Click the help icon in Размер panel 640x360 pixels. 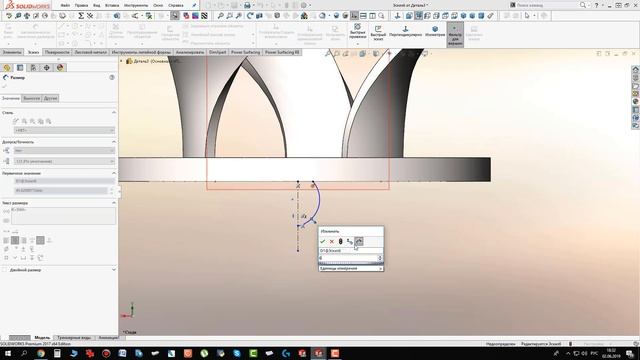112,77
